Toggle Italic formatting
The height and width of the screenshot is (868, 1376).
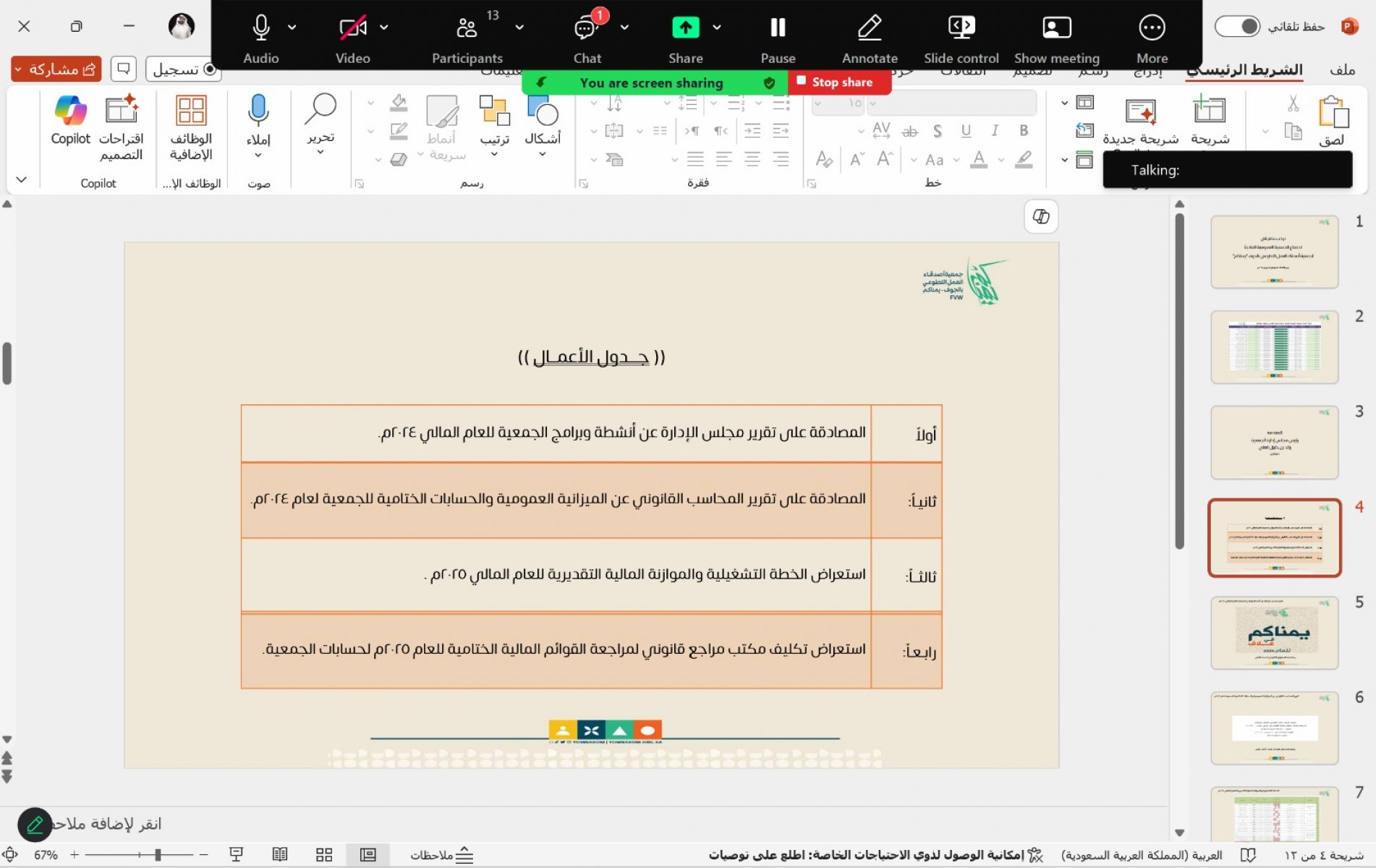click(x=995, y=131)
